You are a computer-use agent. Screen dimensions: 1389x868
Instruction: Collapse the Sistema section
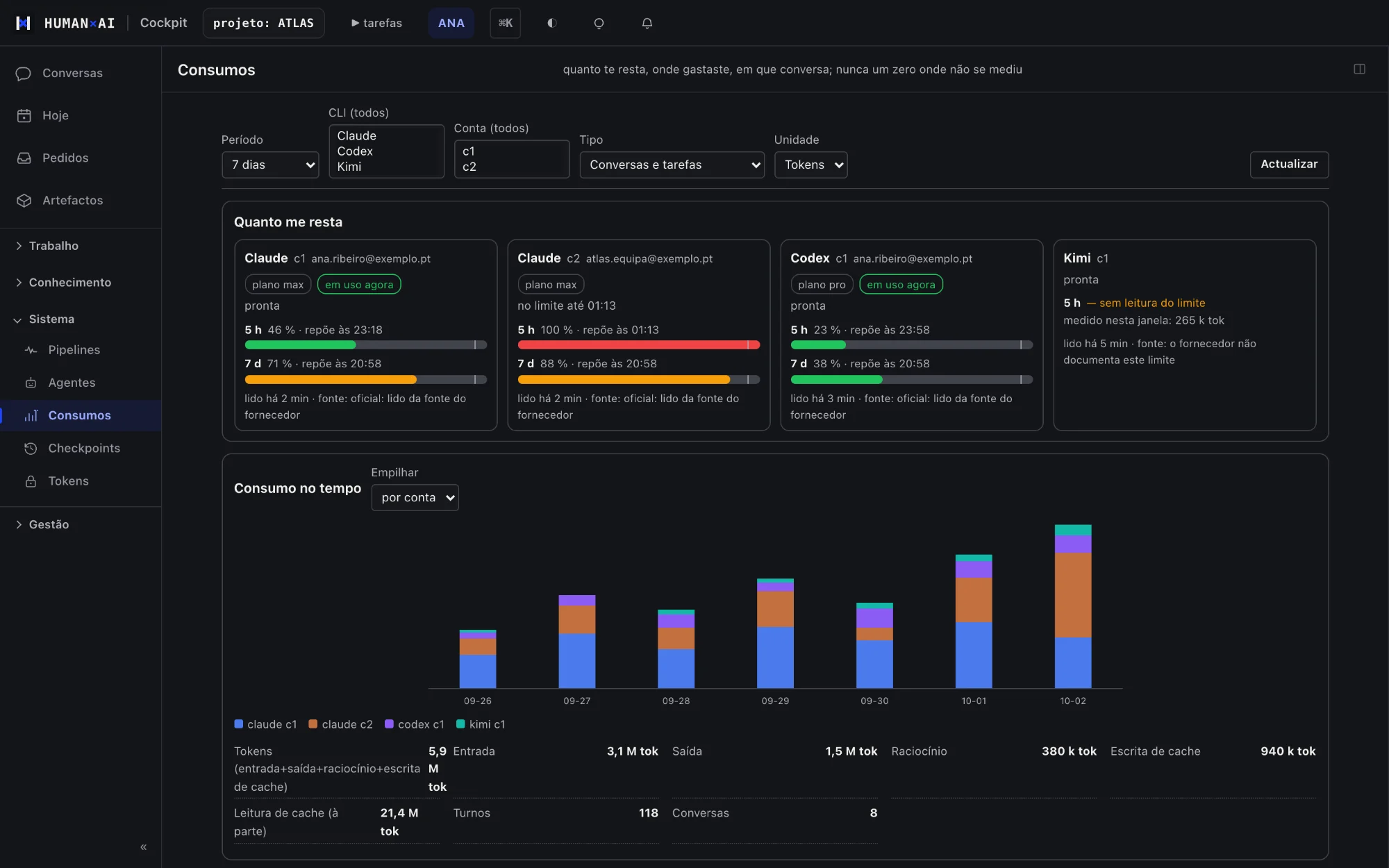tap(81, 319)
